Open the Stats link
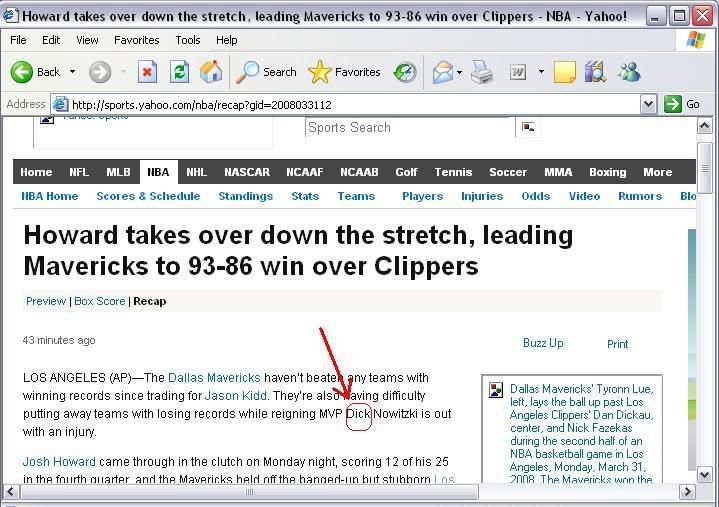Image resolution: width=719 pixels, height=507 pixels. [305, 196]
